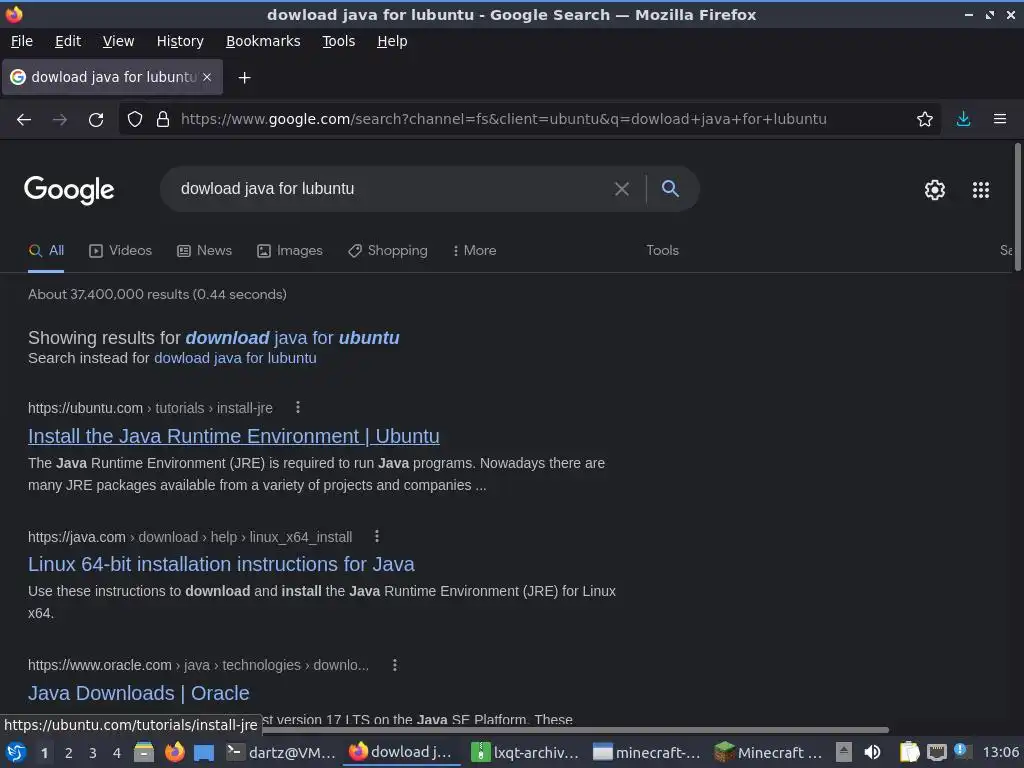Click the show desktop taskbar icon
The height and width of the screenshot is (768, 1024).
[x=204, y=753]
